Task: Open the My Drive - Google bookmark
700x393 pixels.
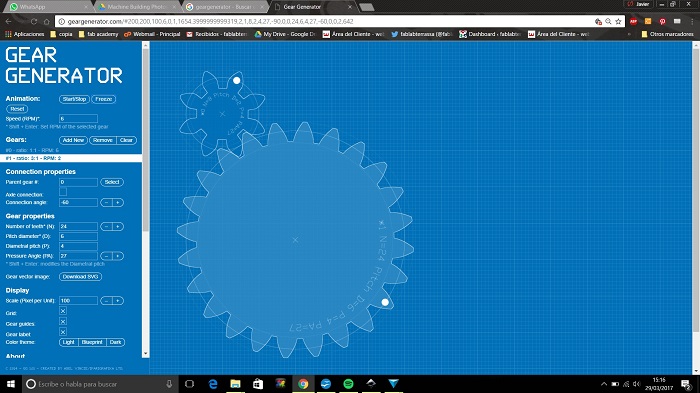Action: tap(285, 34)
